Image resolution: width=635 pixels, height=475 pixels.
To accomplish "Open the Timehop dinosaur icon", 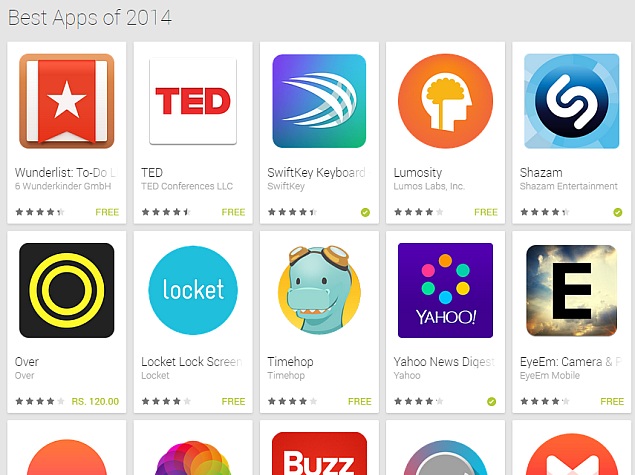I will pyautogui.click(x=319, y=290).
